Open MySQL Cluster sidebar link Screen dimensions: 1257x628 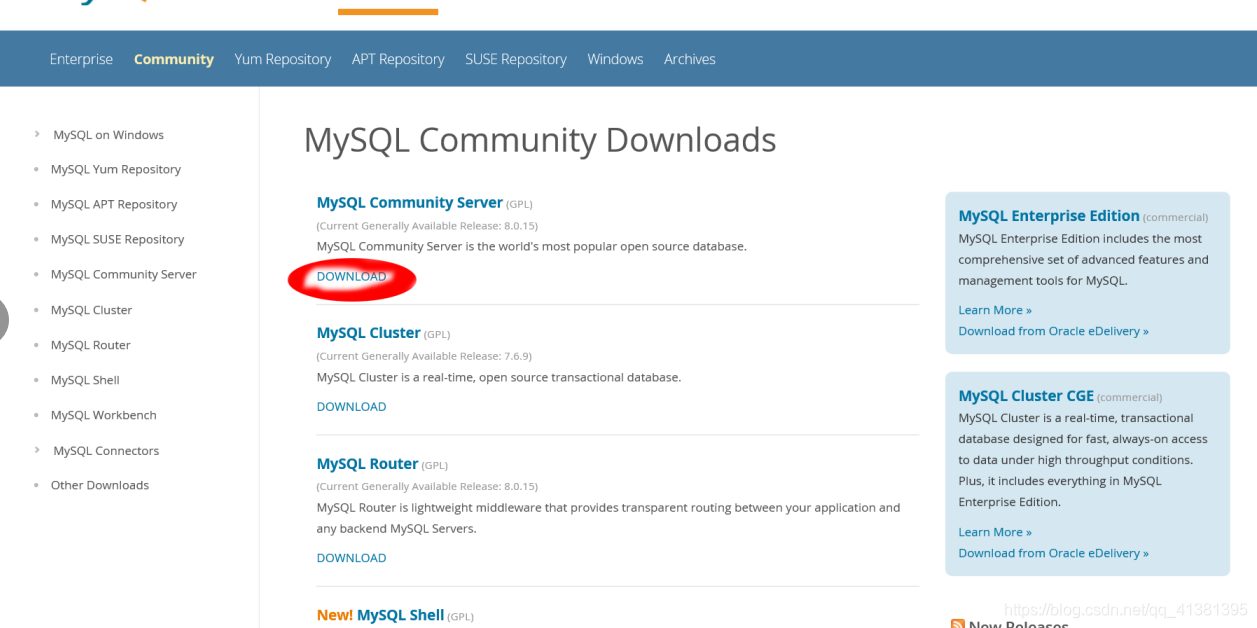tap(91, 310)
